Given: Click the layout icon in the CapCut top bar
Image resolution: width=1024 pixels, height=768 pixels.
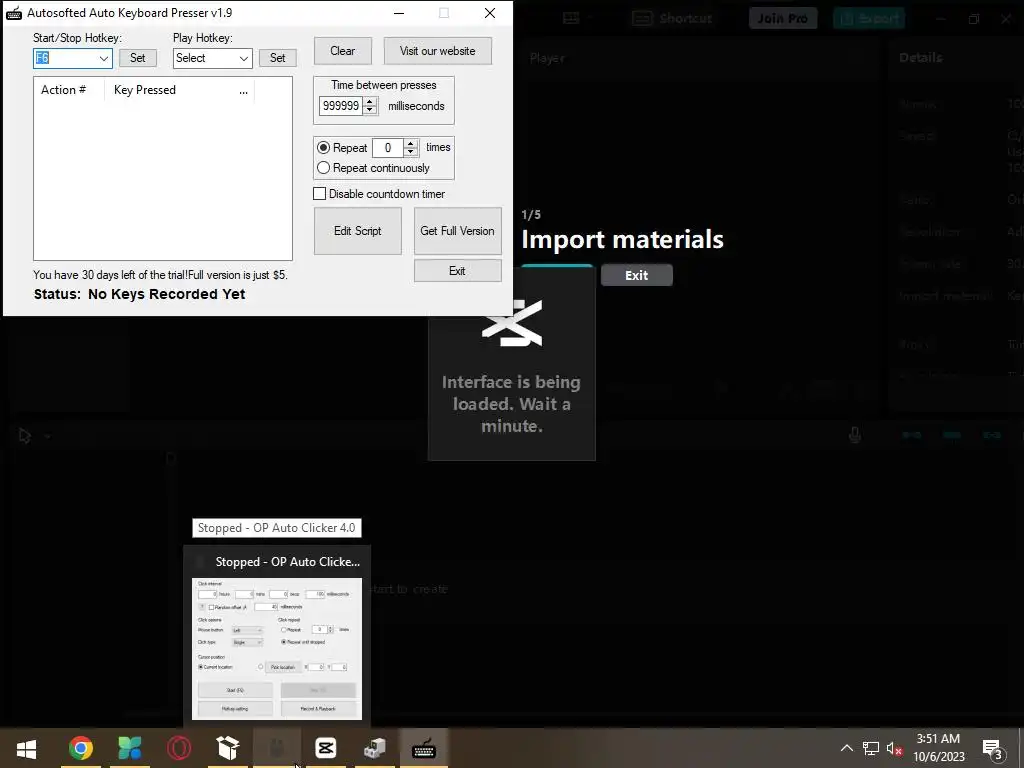Looking at the screenshot, I should [571, 18].
